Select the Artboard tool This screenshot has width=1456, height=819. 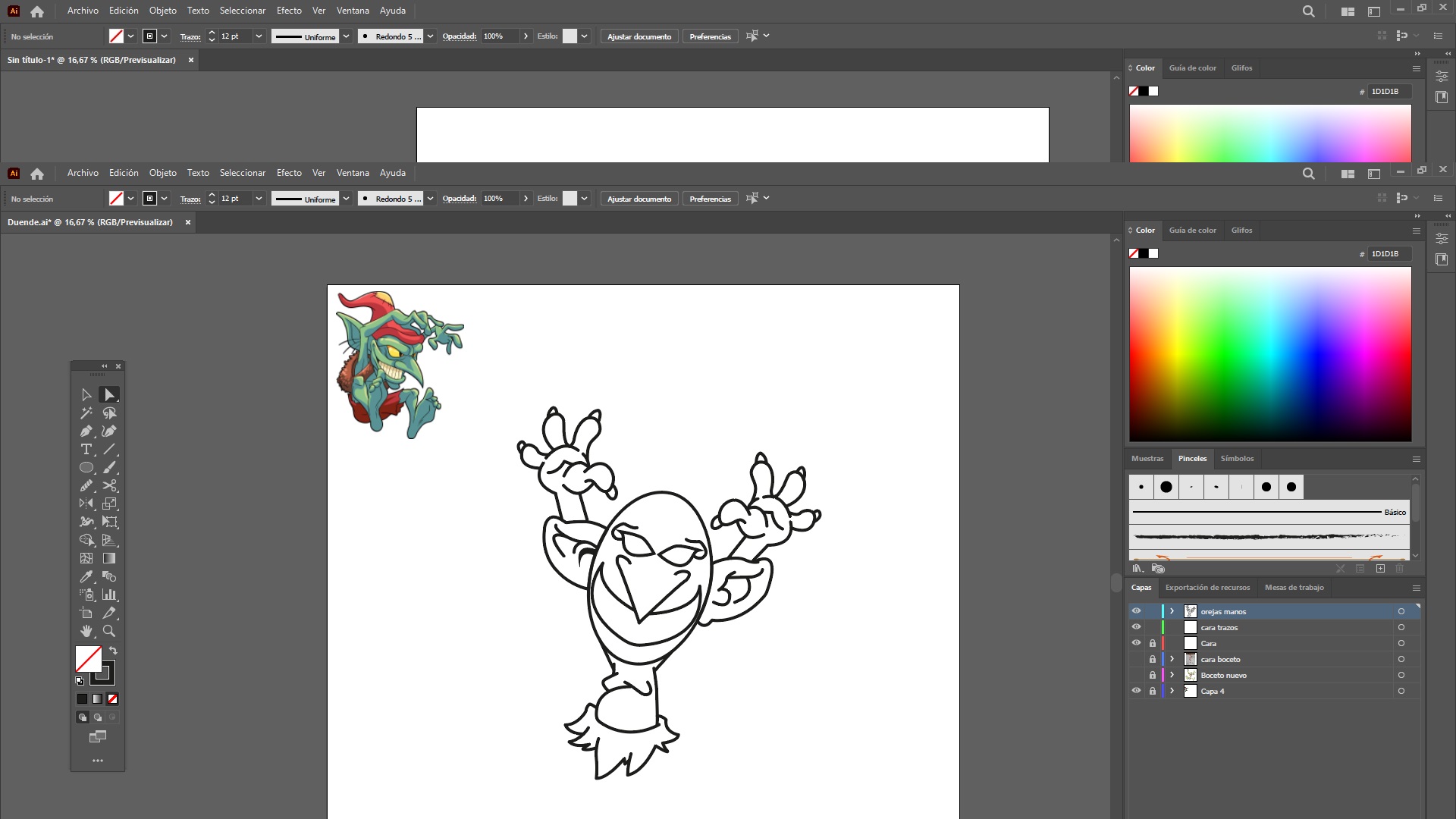tap(86, 613)
